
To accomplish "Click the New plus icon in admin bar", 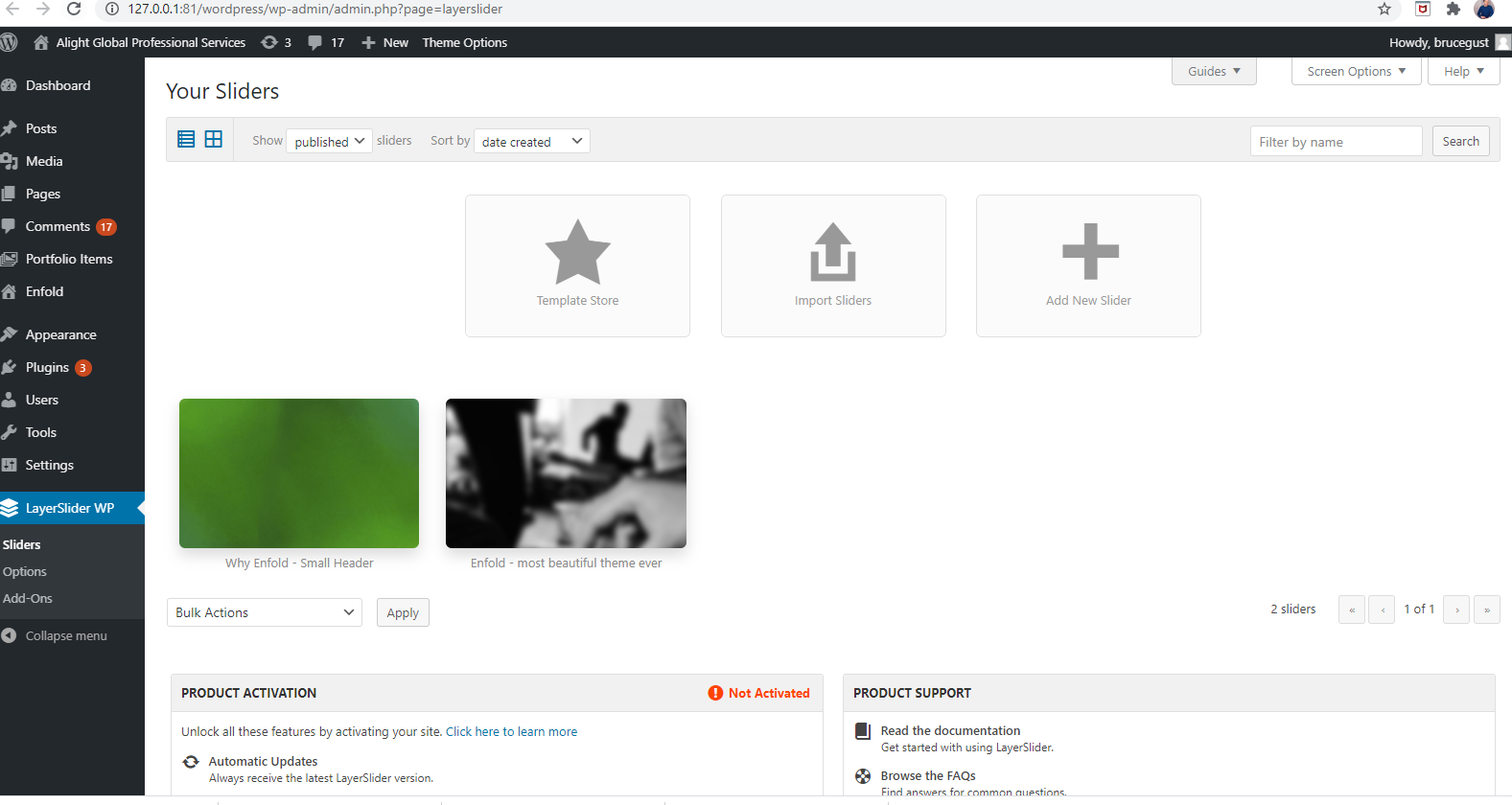I will pyautogui.click(x=368, y=42).
